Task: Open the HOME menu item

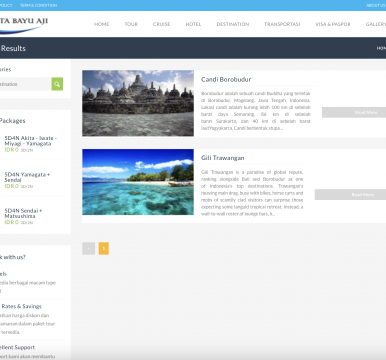Action: click(101, 24)
